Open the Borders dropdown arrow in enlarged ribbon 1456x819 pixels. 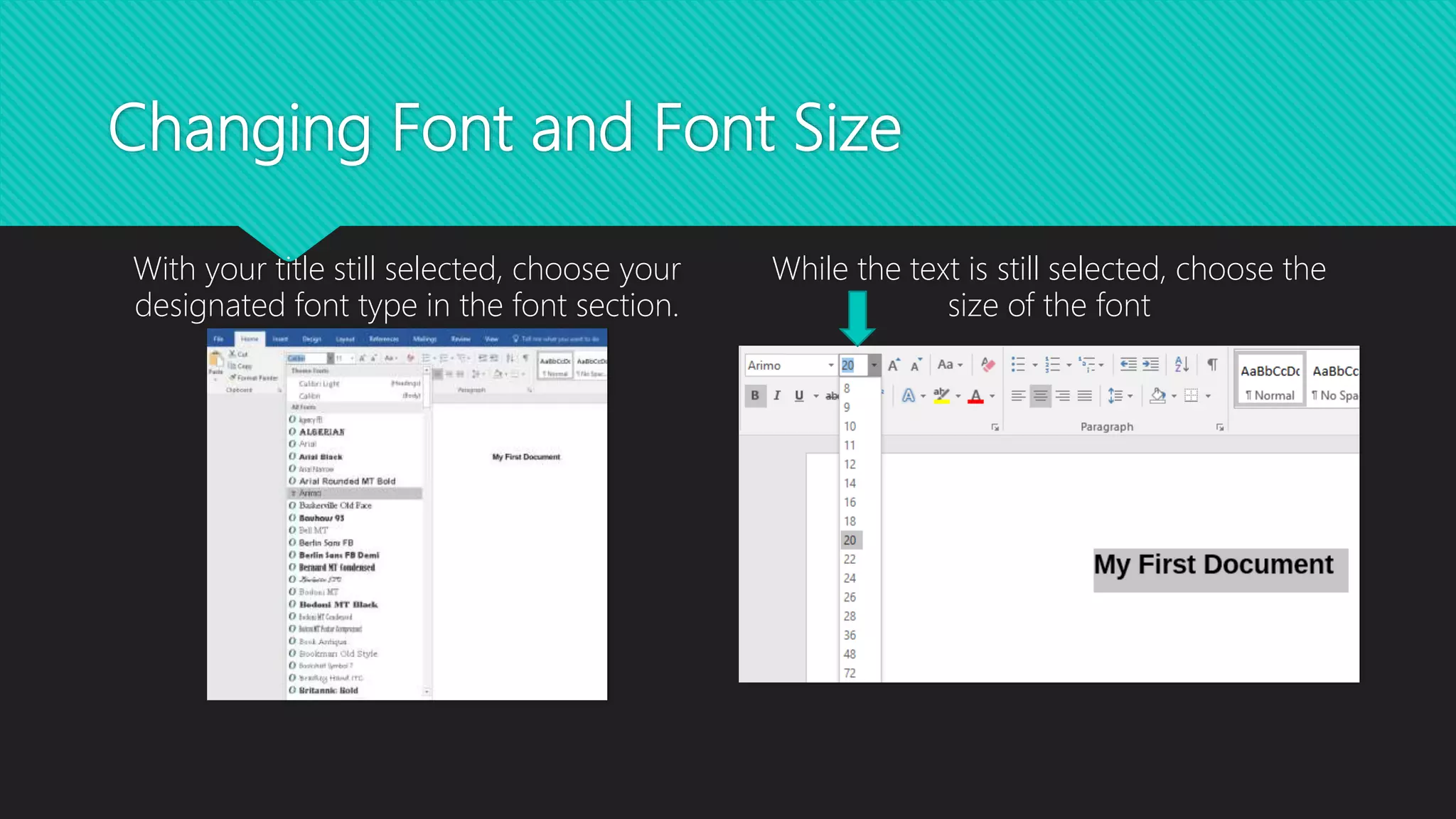point(1208,396)
